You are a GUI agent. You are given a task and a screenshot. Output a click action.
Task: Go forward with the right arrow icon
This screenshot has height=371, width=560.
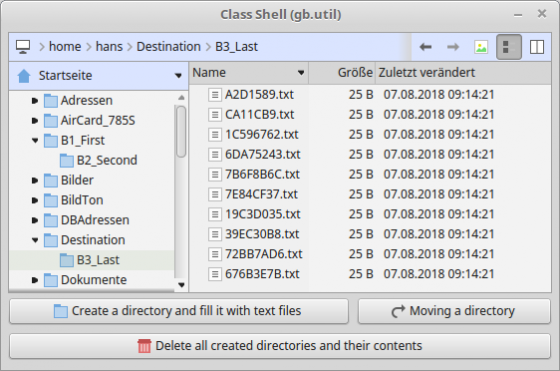453,47
